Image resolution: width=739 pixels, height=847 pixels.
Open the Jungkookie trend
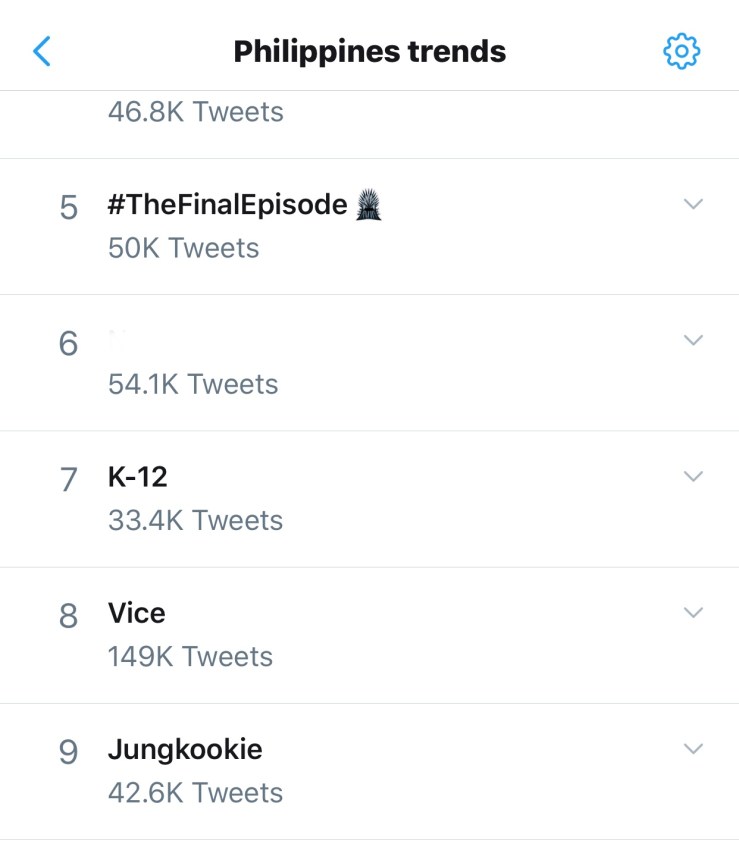(x=185, y=750)
